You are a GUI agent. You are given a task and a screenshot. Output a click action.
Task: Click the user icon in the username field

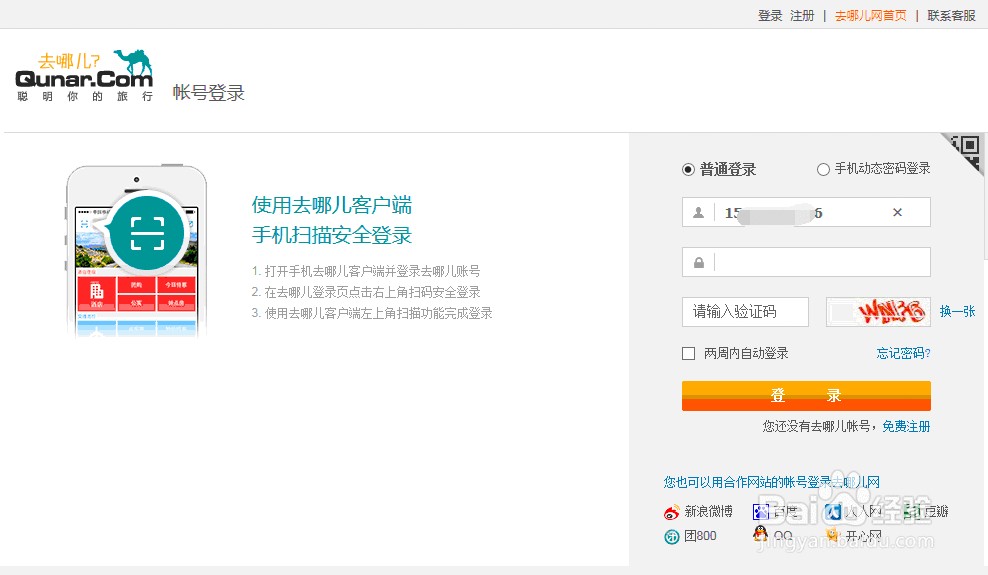(x=698, y=213)
